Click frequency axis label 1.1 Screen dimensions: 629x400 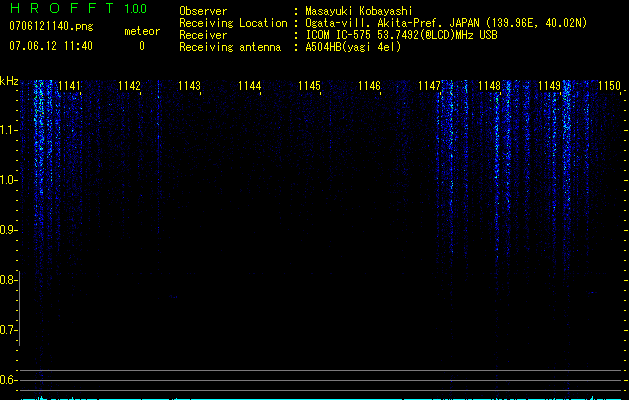(8, 130)
